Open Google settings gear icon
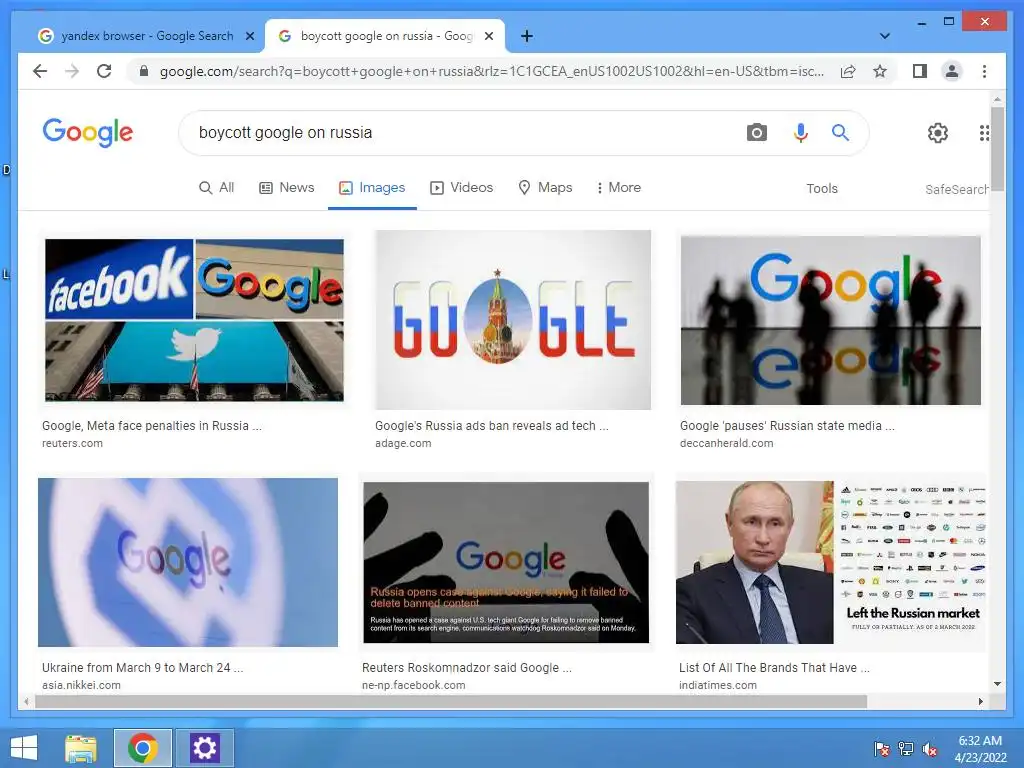The height and width of the screenshot is (768, 1024). [x=938, y=133]
